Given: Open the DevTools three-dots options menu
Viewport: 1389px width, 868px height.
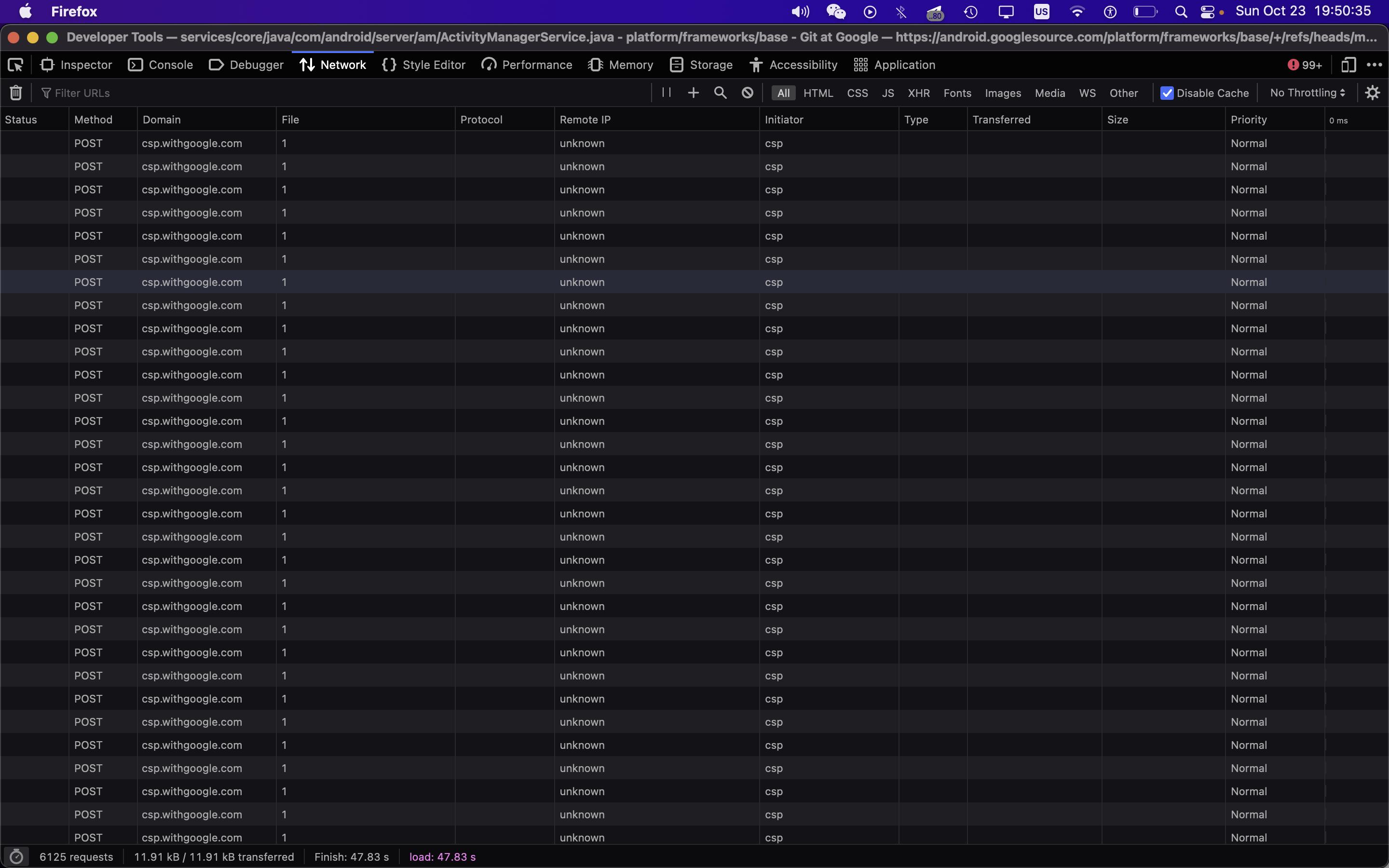Looking at the screenshot, I should pos(1374,65).
